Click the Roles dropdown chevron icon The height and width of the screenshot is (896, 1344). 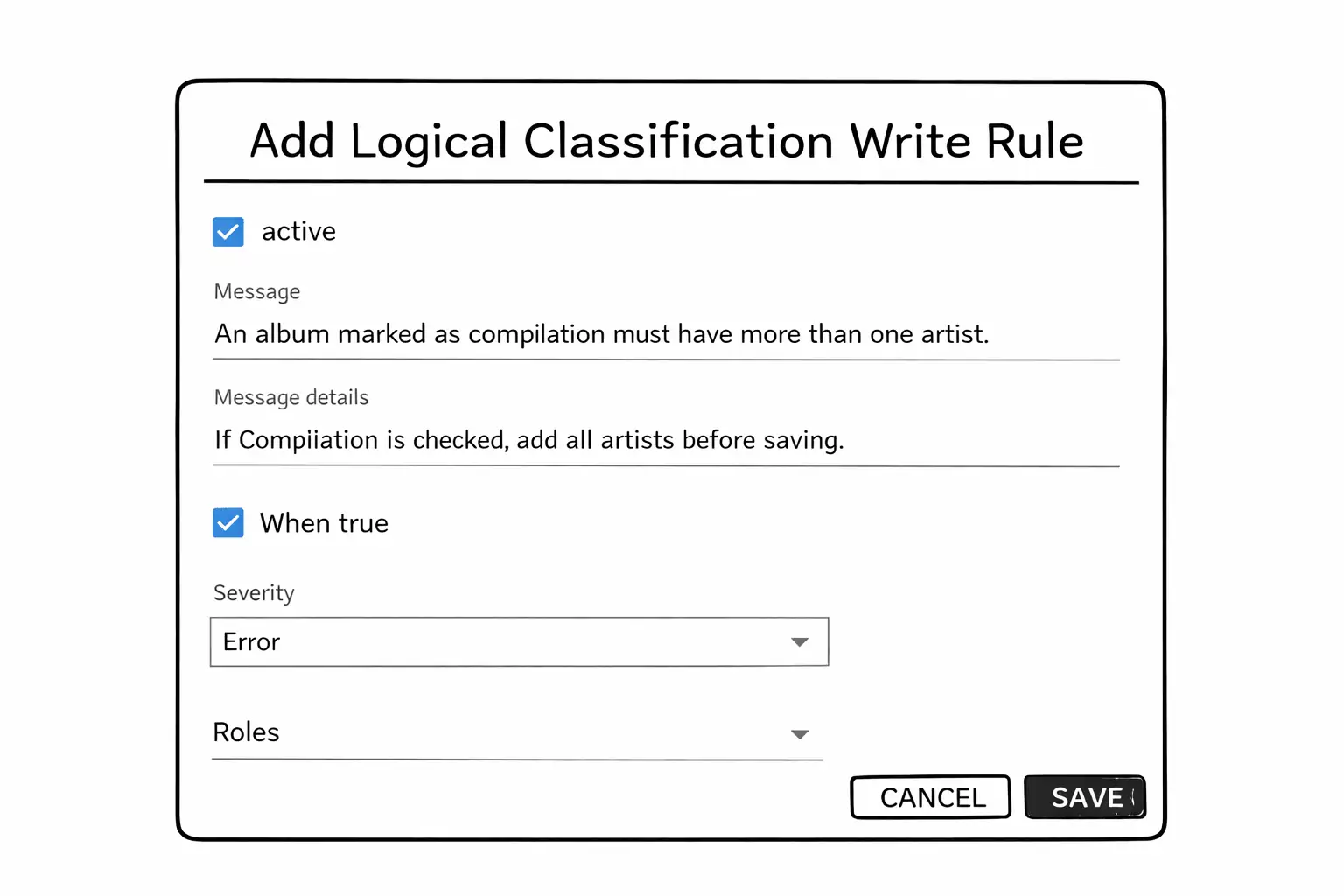798,734
